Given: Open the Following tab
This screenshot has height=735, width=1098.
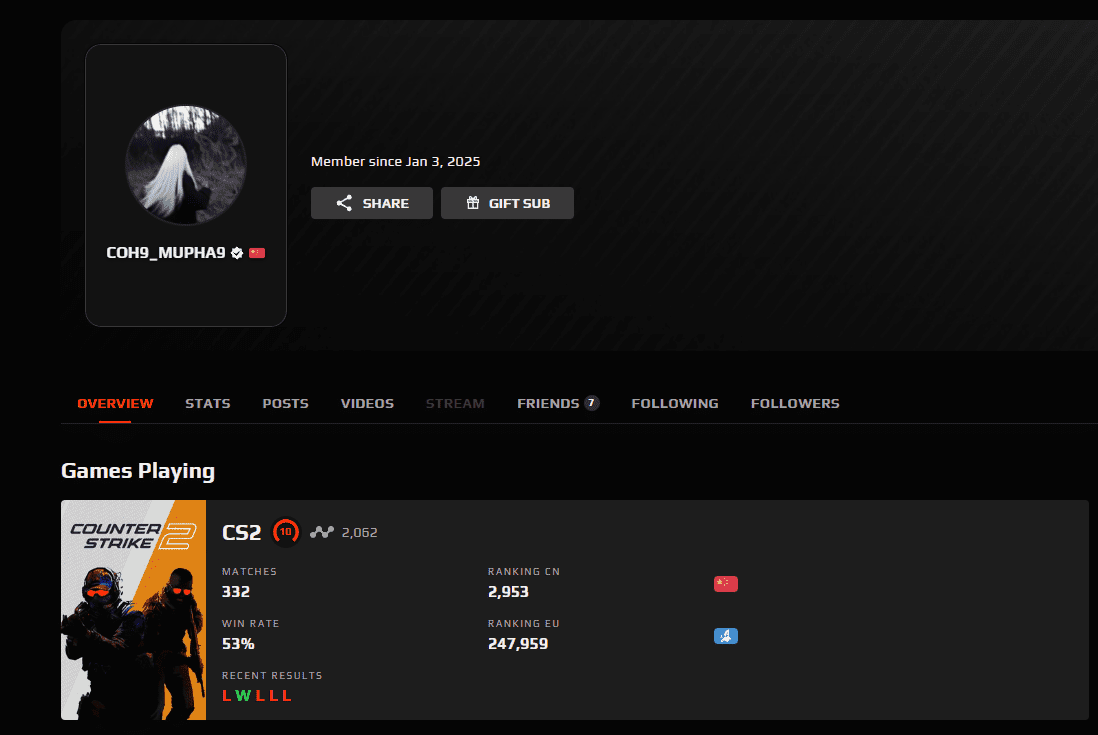Looking at the screenshot, I should (x=675, y=404).
